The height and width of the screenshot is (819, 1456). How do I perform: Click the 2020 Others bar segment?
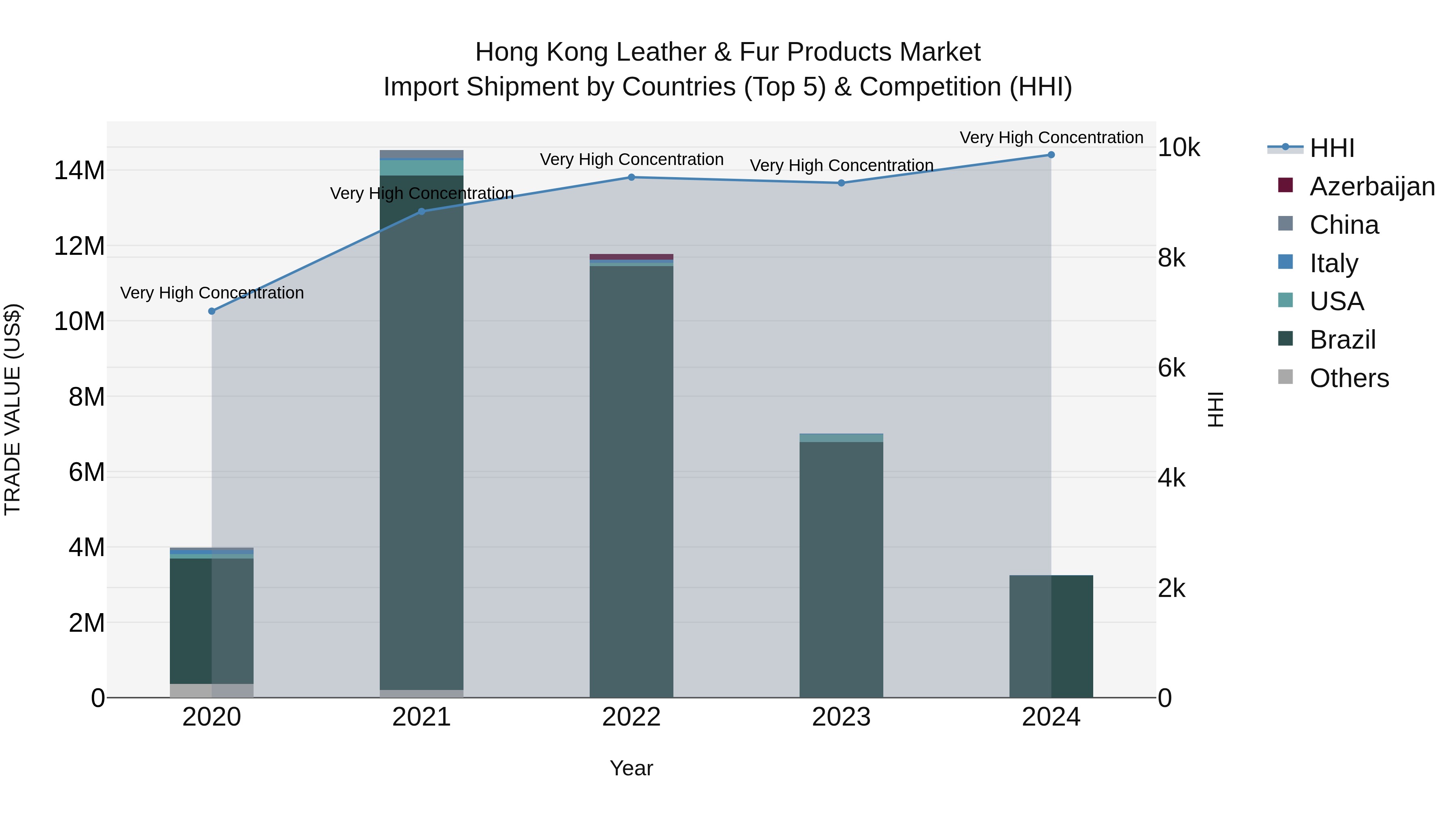(212, 691)
